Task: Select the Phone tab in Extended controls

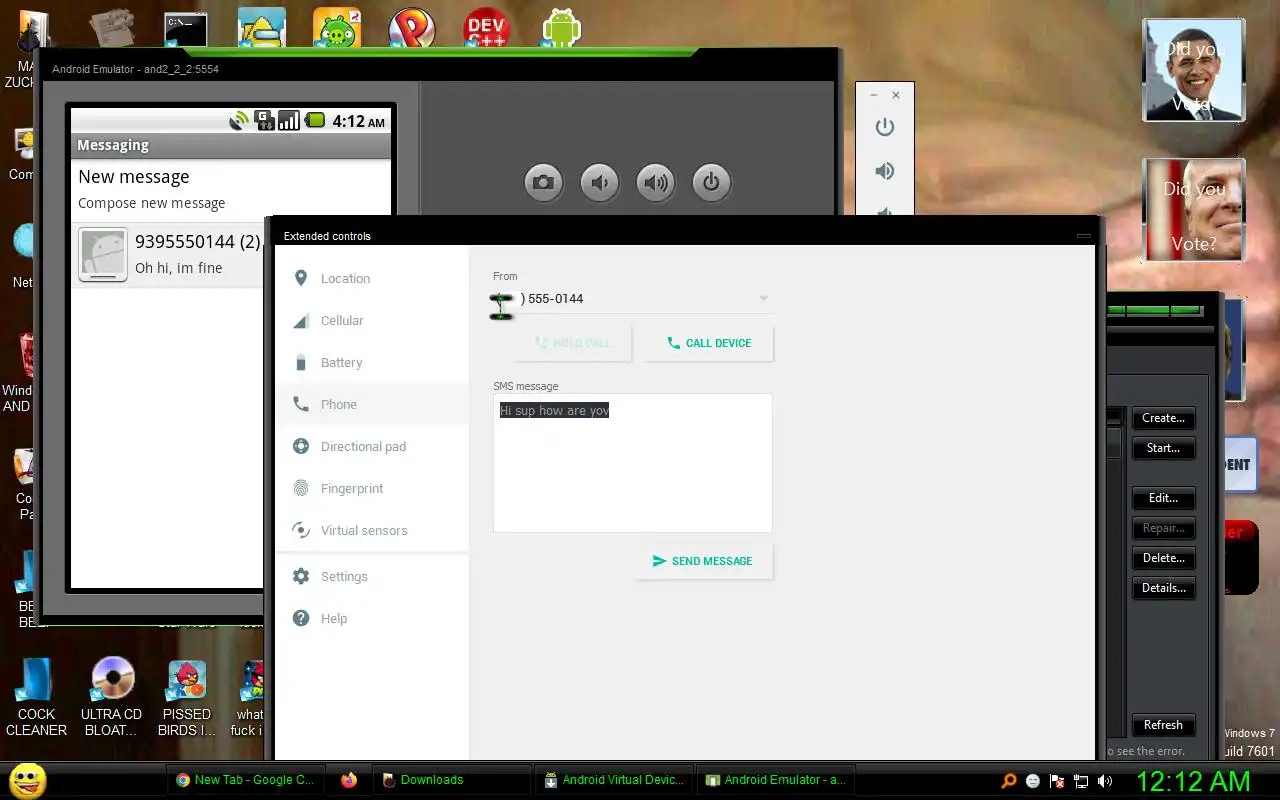Action: pyautogui.click(x=372, y=405)
